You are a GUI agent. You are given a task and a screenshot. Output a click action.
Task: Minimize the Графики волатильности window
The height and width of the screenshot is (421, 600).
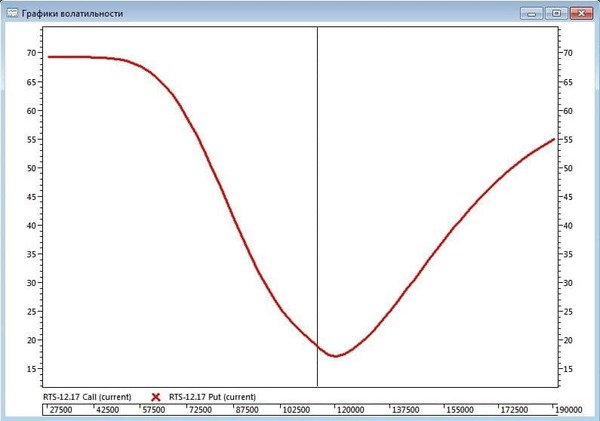pos(532,13)
